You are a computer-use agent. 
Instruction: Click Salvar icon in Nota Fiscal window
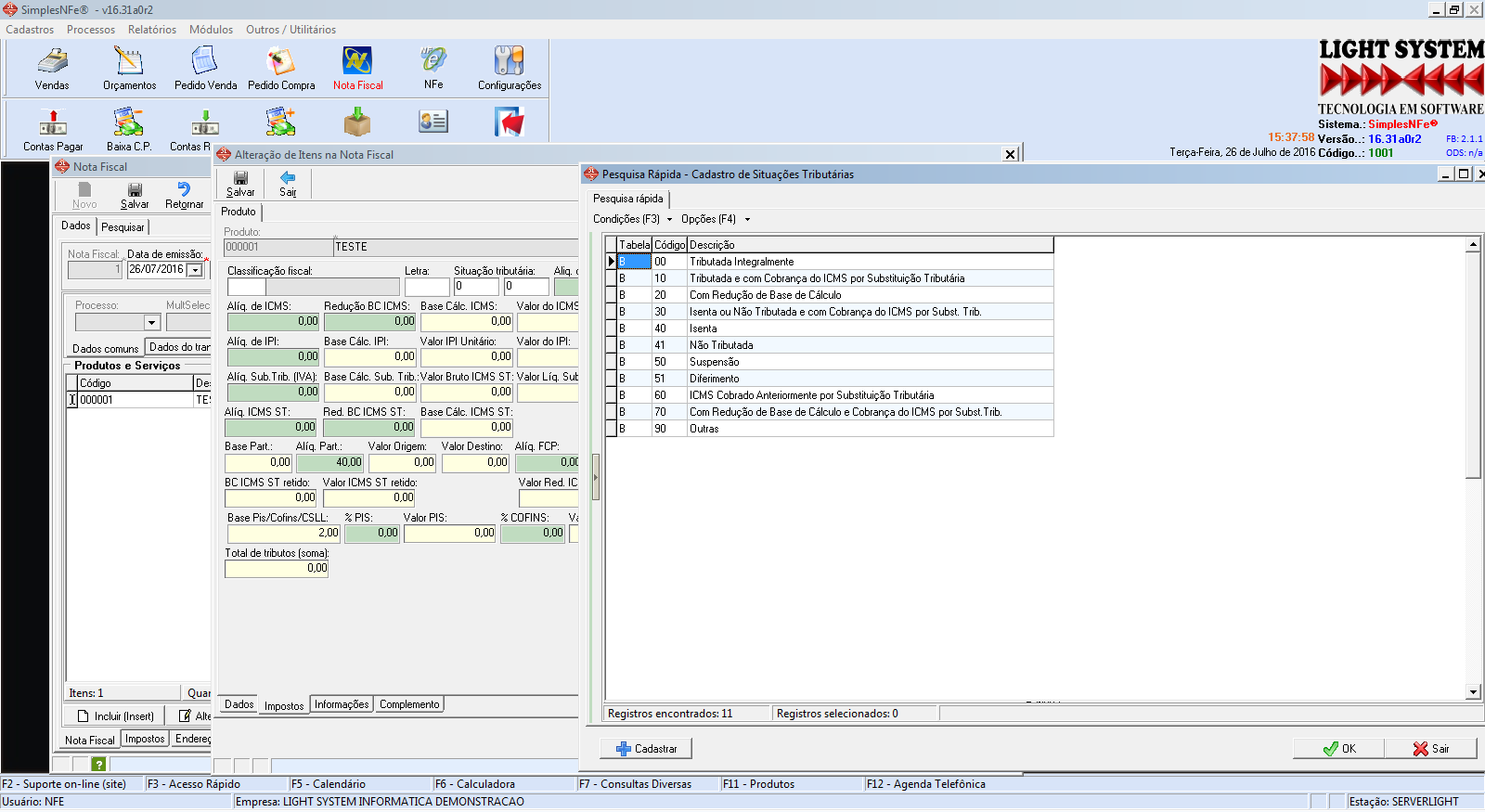click(135, 195)
